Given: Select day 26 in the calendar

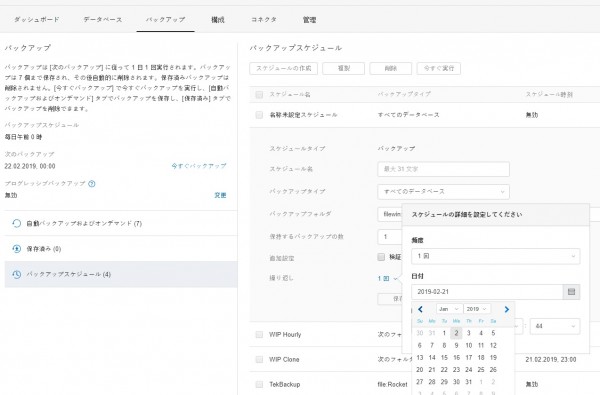Looking at the screenshot, I should coord(493,370).
